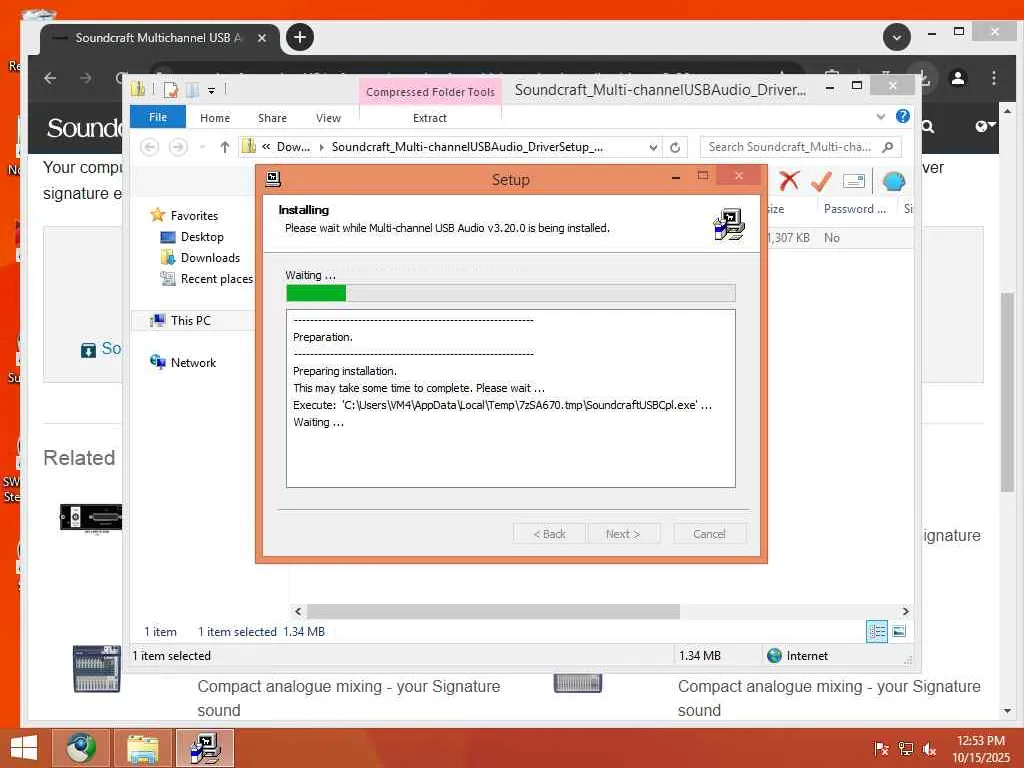Close the Soundcraft Multichannel USB browser tab
Image resolution: width=1024 pixels, height=768 pixels.
(262, 38)
